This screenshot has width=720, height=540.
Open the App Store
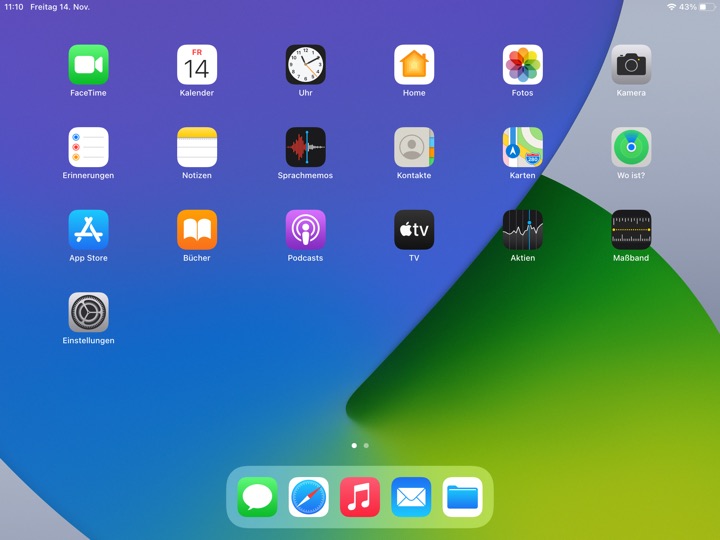point(88,230)
